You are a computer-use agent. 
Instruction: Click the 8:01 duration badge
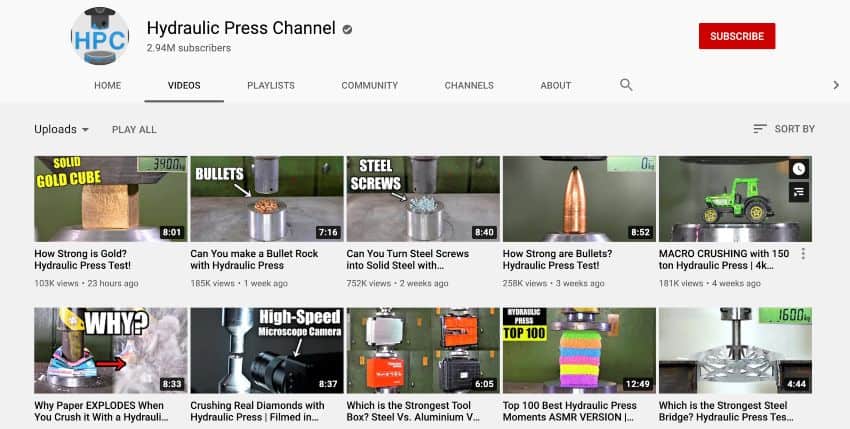coord(172,232)
